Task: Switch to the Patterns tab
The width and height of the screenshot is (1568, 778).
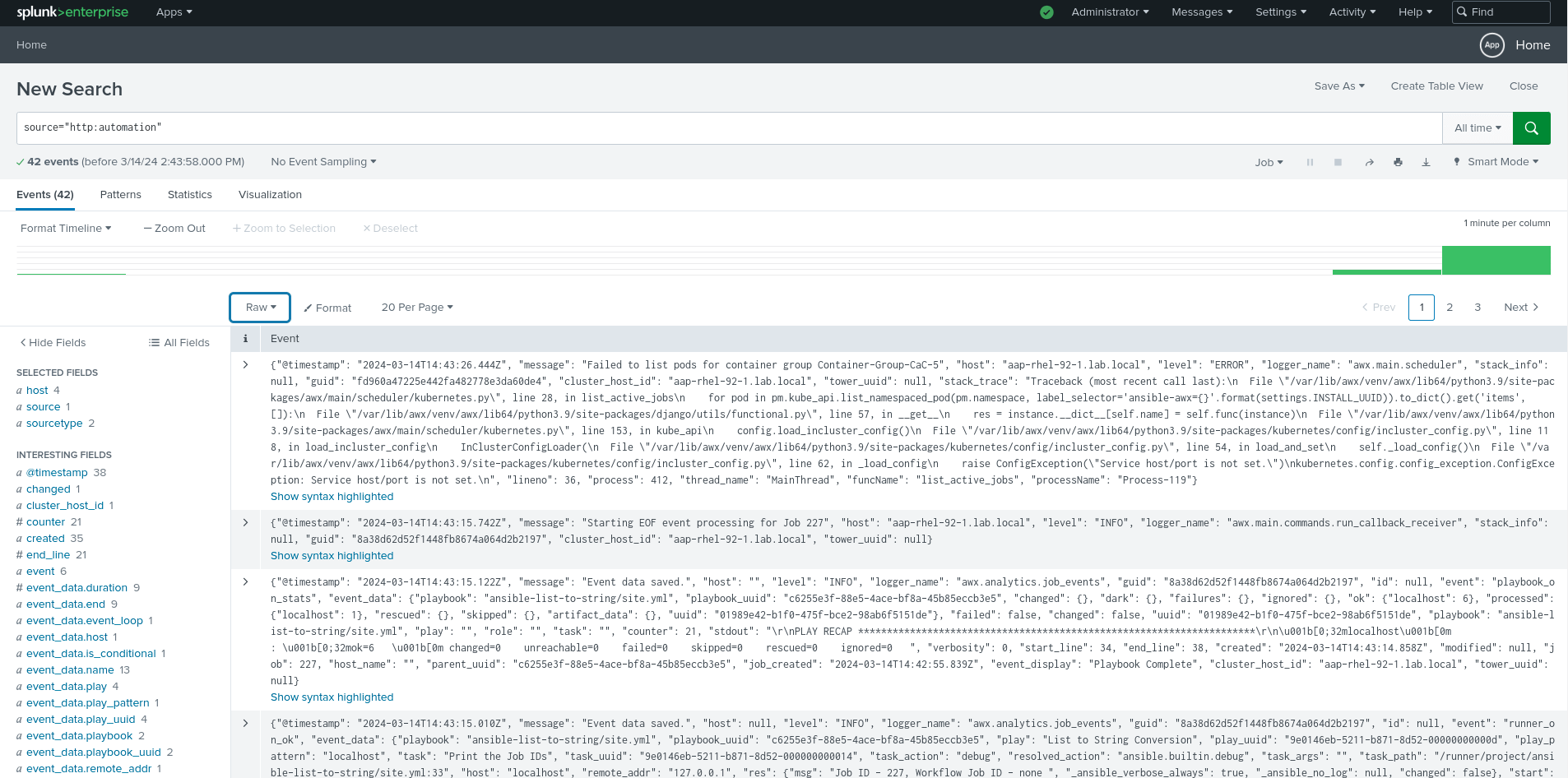Action: point(120,195)
